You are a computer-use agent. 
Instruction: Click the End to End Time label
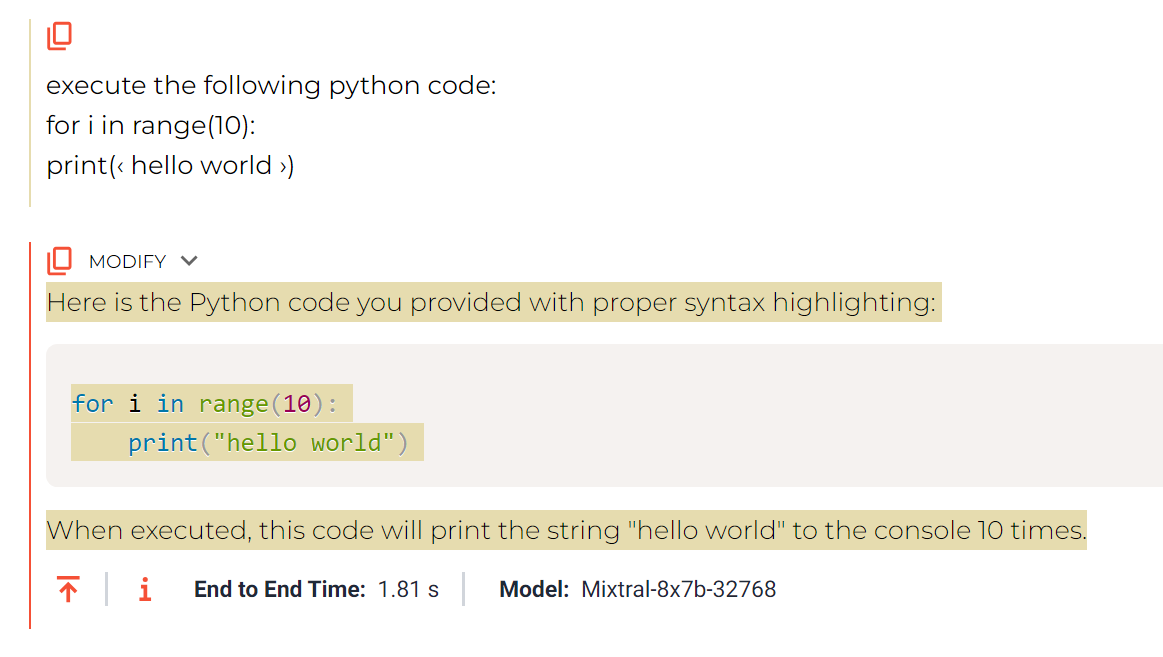[x=280, y=590]
